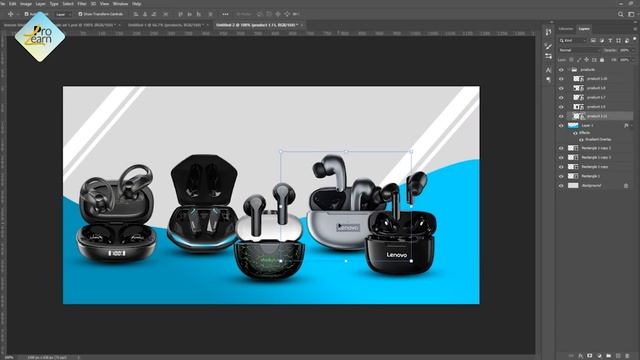Open the blend mode Normal dropdown
Viewport: 640px width, 360px height.
[x=580, y=50]
